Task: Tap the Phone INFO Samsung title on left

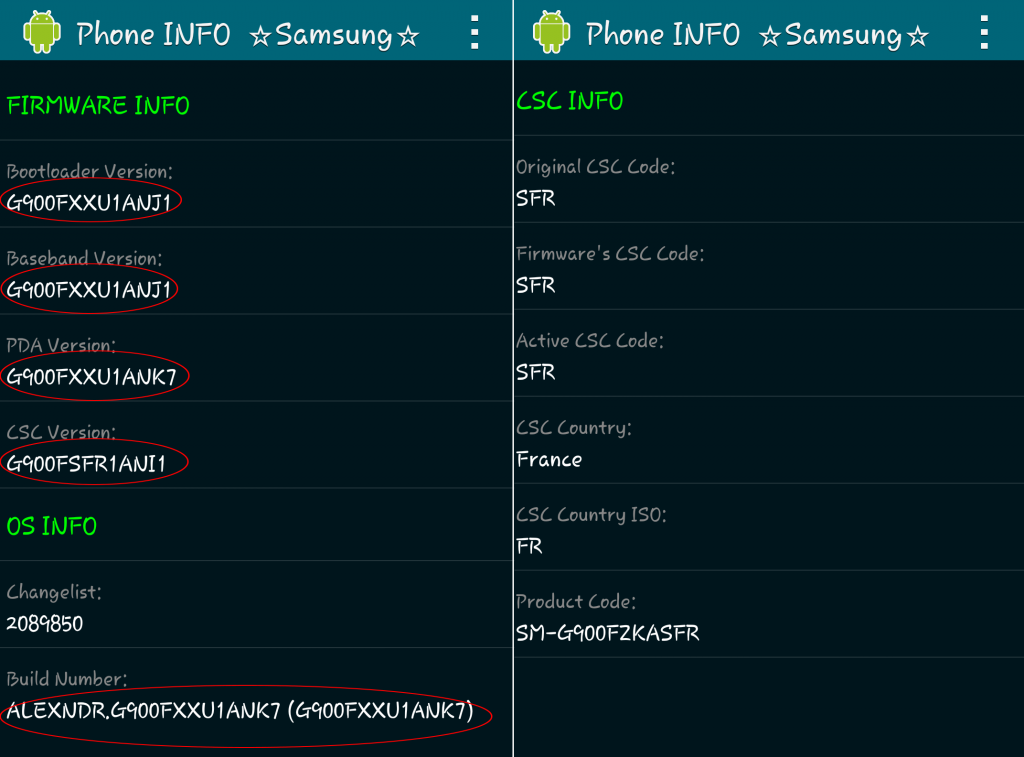Action: [x=247, y=34]
